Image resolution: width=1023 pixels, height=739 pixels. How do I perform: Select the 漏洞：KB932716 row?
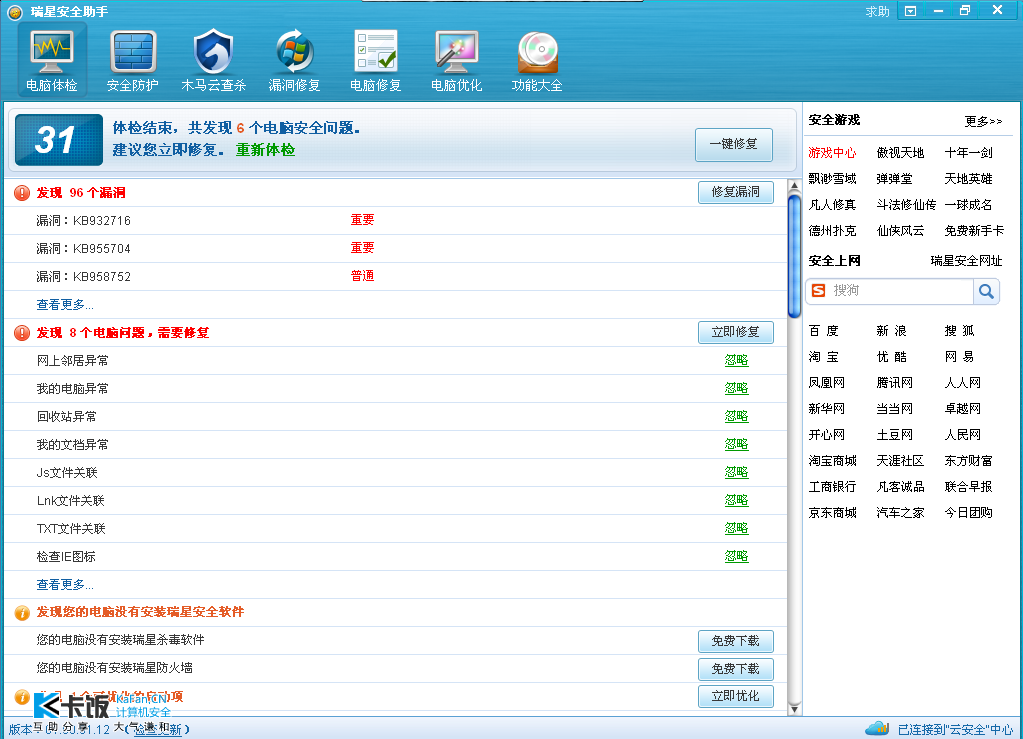[x=395, y=220]
